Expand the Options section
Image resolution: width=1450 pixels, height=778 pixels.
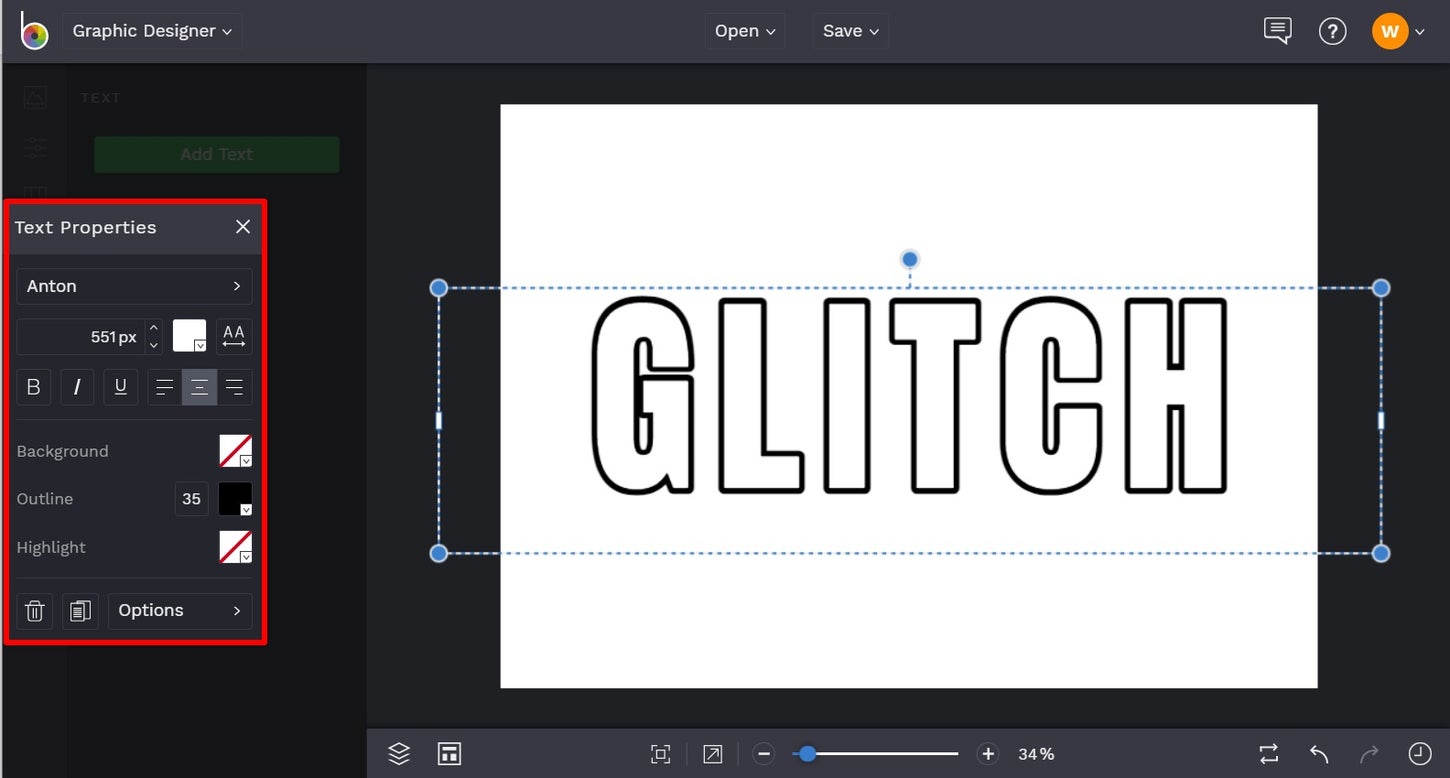[x=180, y=610]
